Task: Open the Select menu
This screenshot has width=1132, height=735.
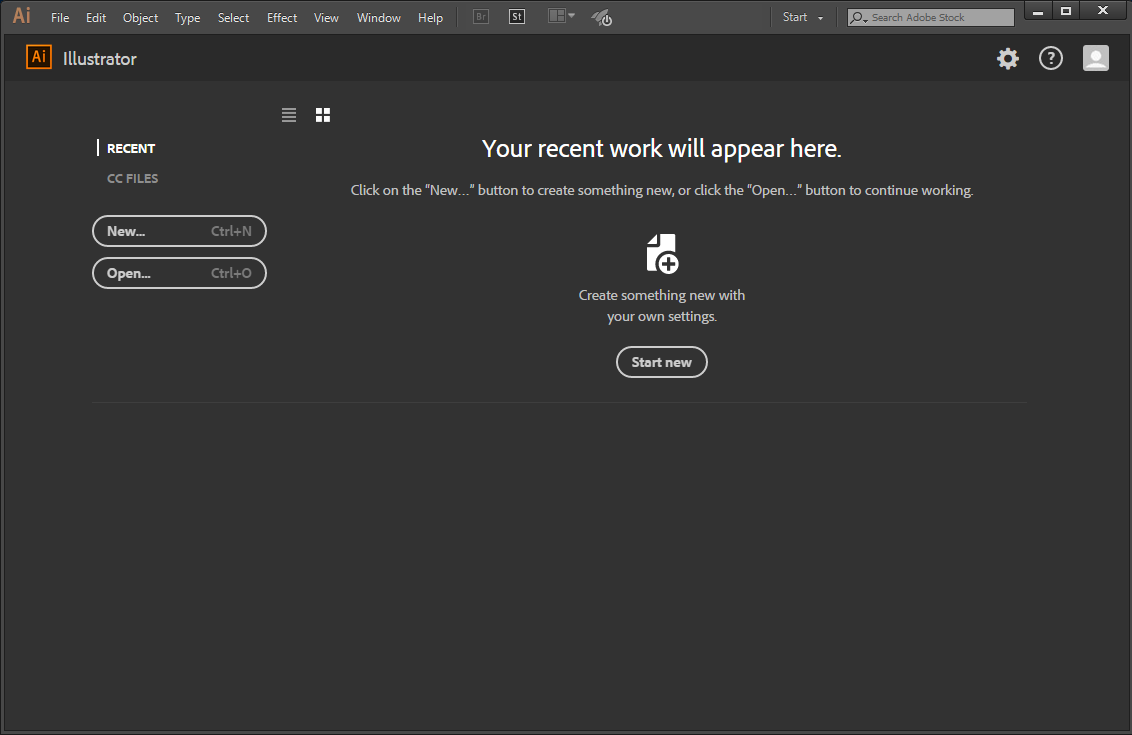Action: [x=233, y=17]
